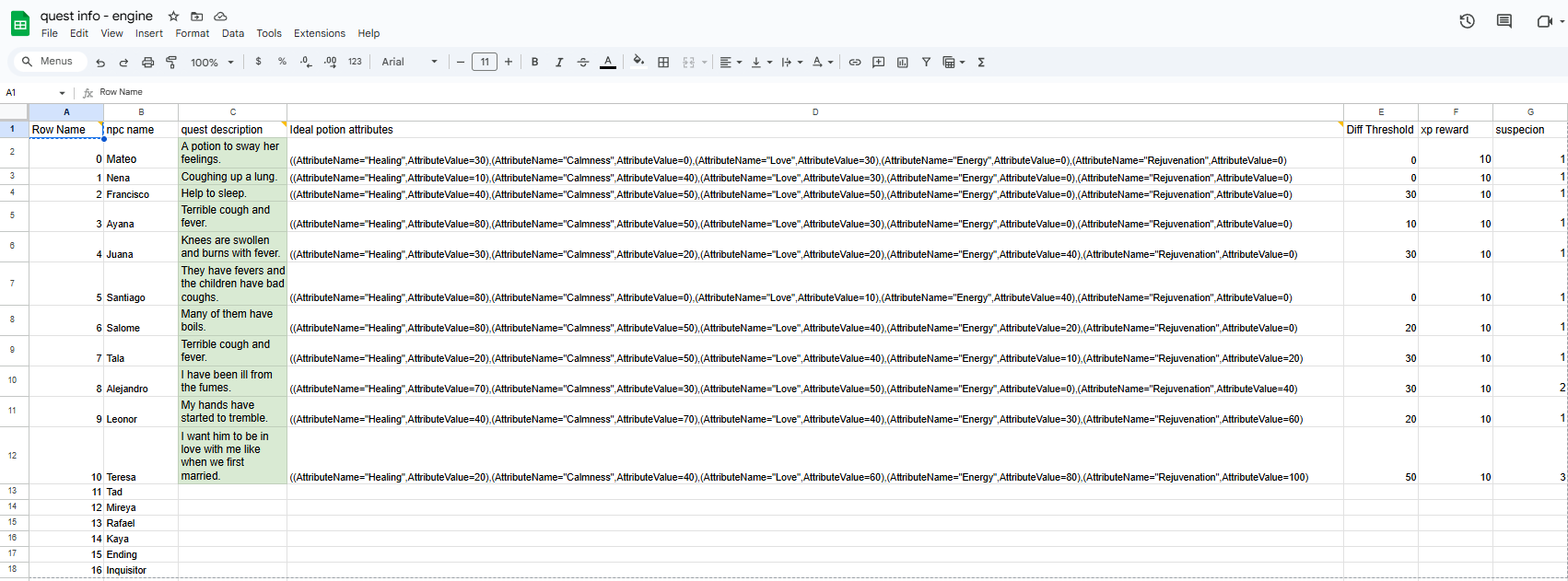This screenshot has width=1568, height=581.
Task: Open the Extensions menu
Action: [x=319, y=33]
